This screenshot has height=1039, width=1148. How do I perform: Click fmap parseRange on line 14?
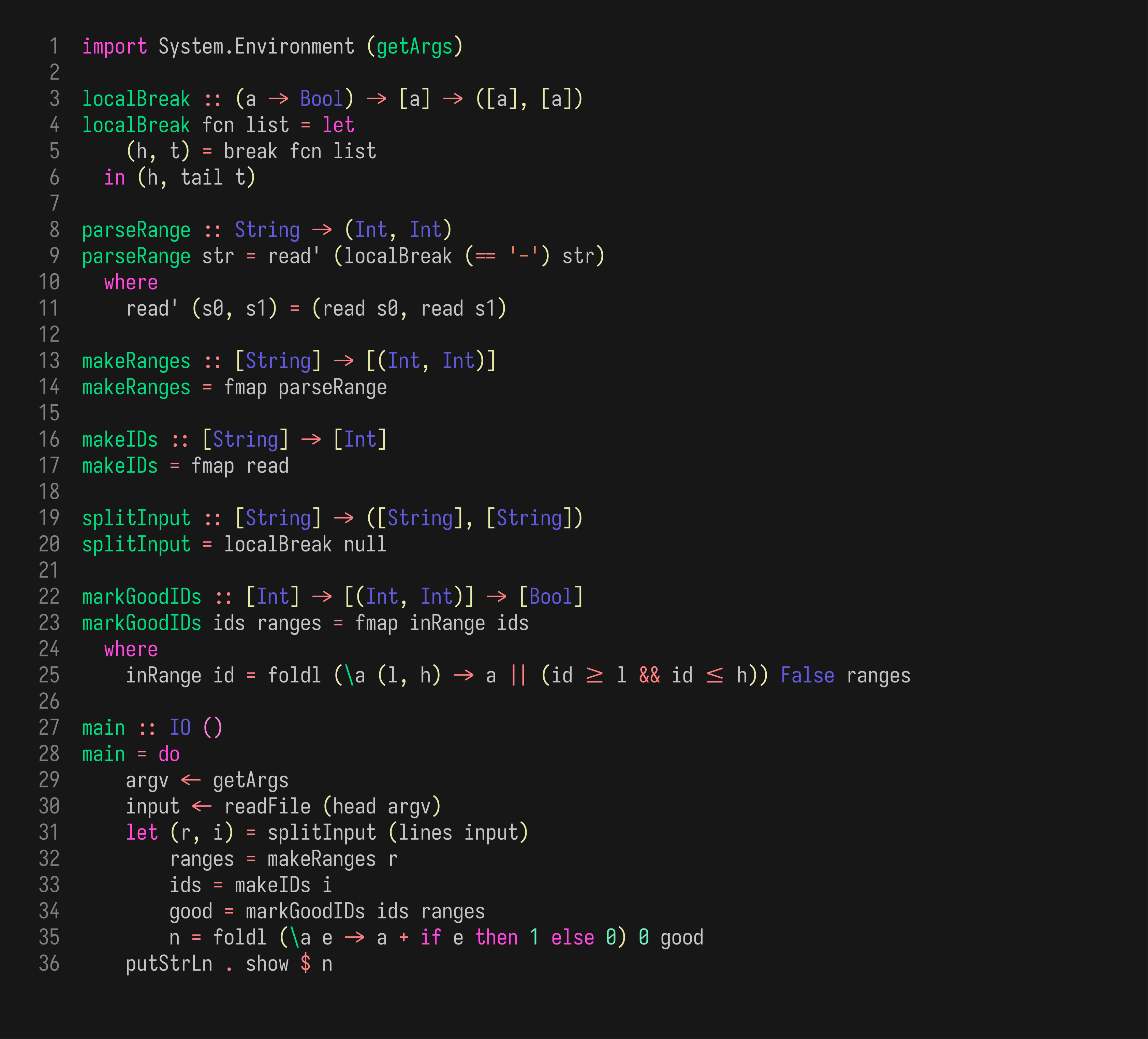tap(305, 387)
